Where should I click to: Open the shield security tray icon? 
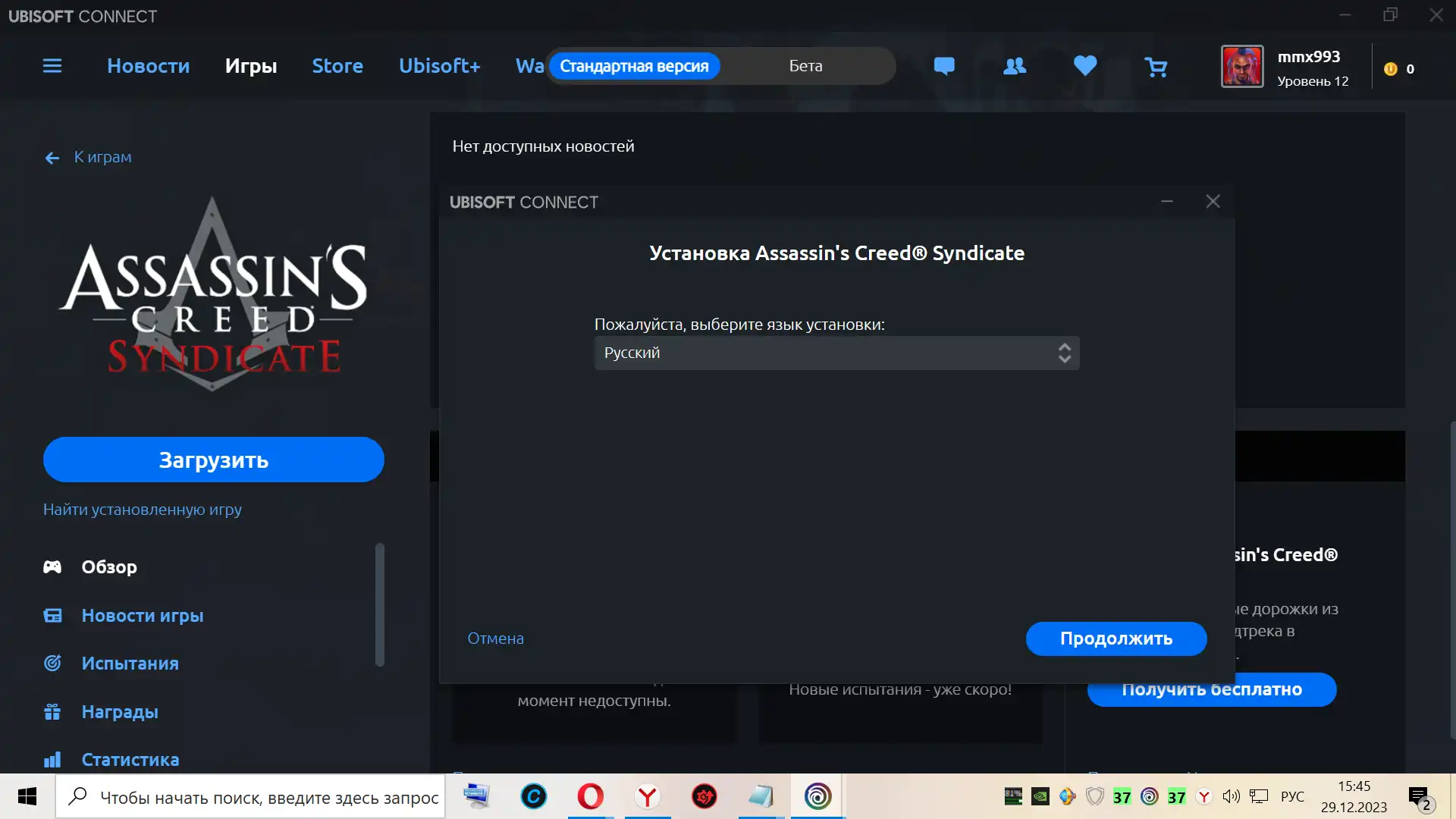pyautogui.click(x=1094, y=796)
